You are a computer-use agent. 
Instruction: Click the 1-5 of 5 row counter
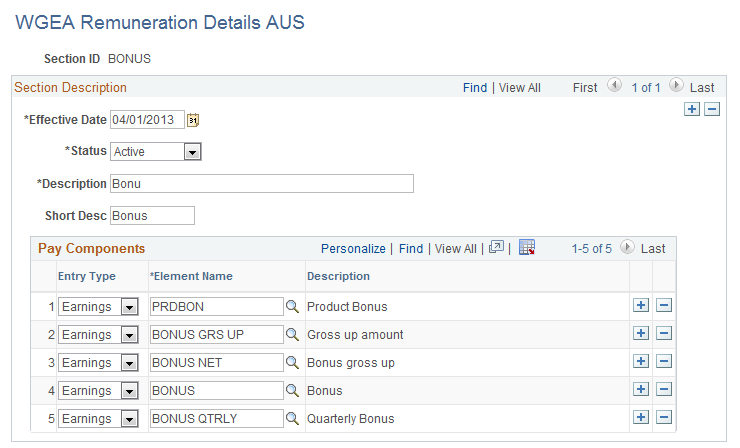[x=591, y=249]
